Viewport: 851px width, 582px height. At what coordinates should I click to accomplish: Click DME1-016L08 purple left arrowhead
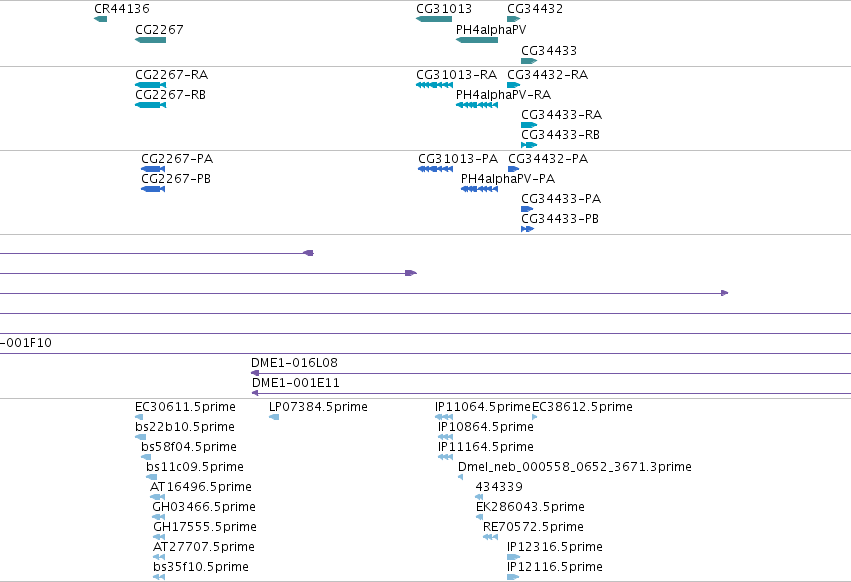click(x=255, y=373)
